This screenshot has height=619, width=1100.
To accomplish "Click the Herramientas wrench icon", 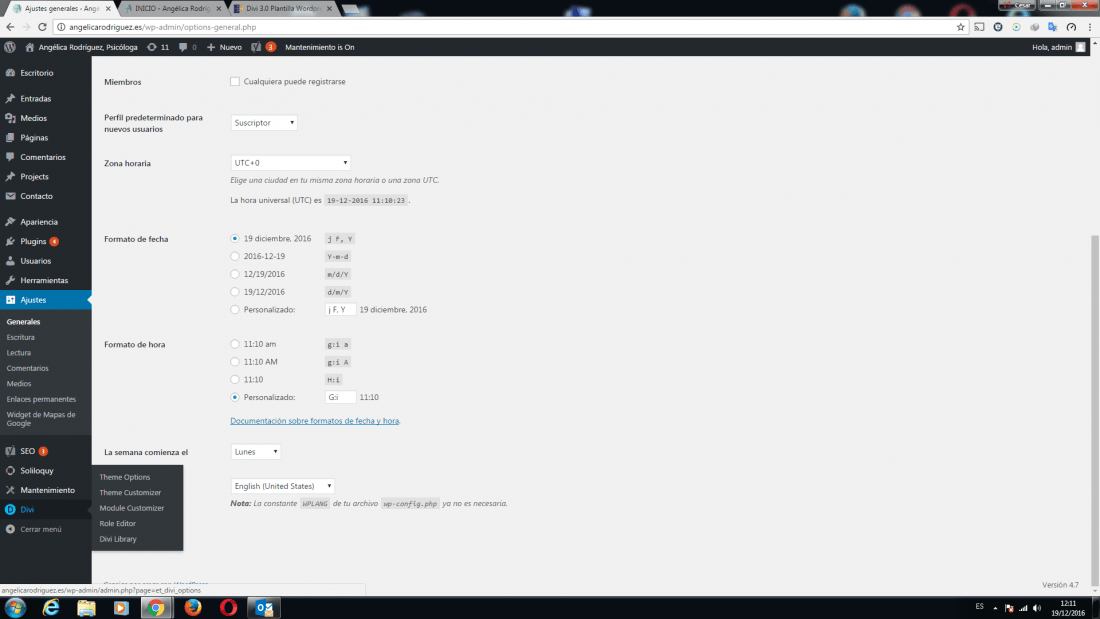I will pos(11,280).
